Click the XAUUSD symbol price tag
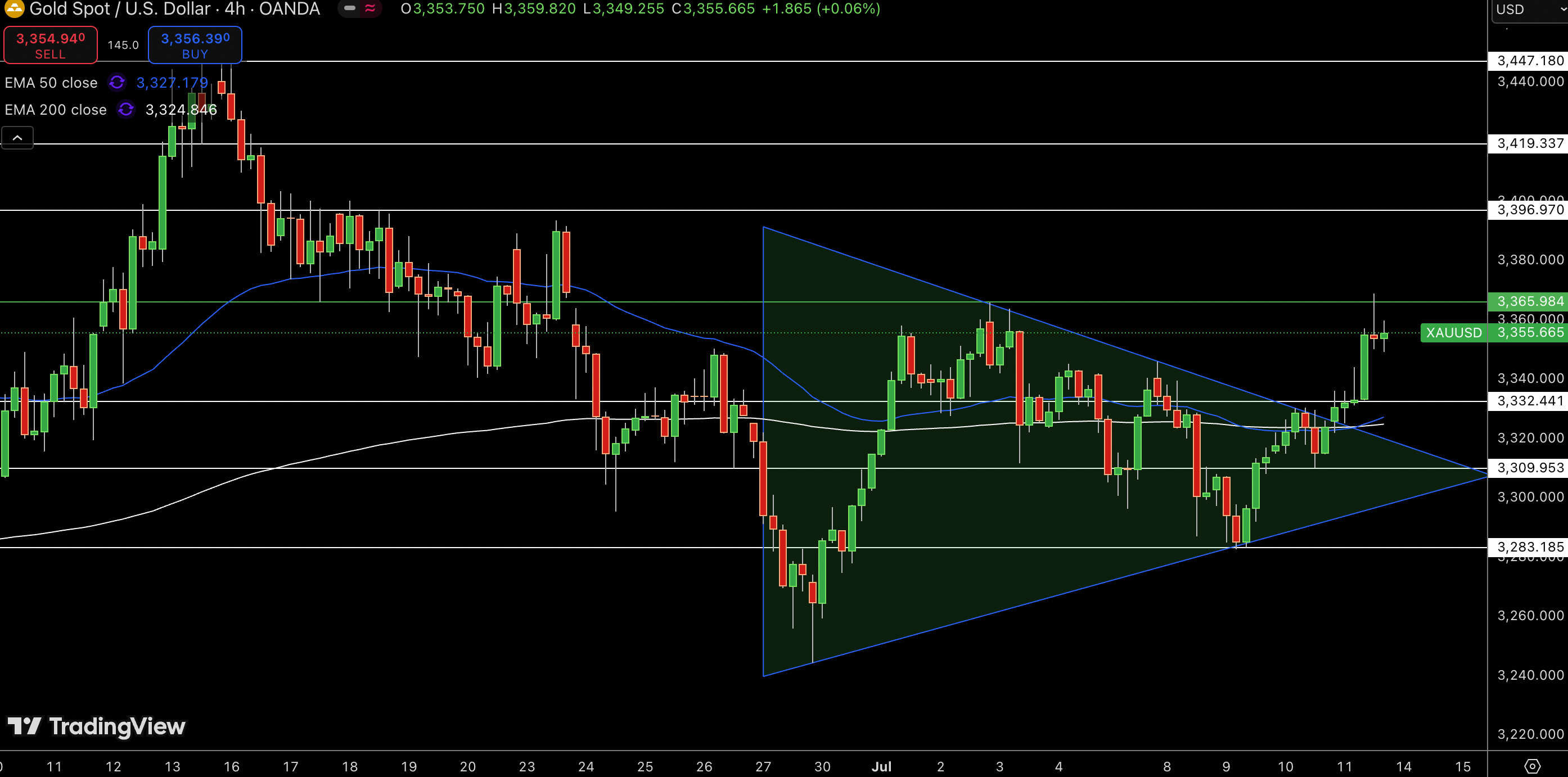Viewport: 1568px width, 777px height. [x=1454, y=333]
